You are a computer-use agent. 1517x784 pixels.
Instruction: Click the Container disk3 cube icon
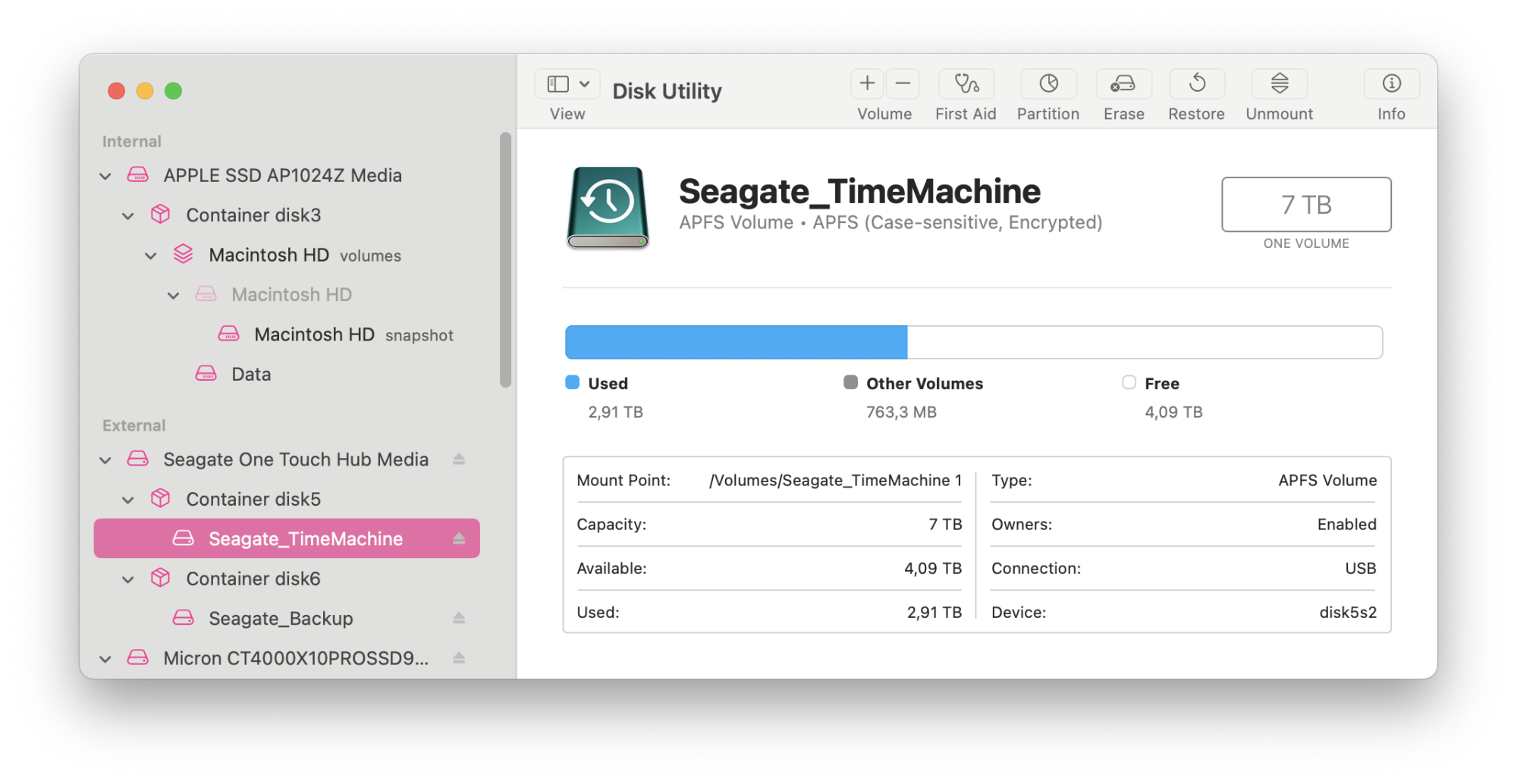click(160, 215)
